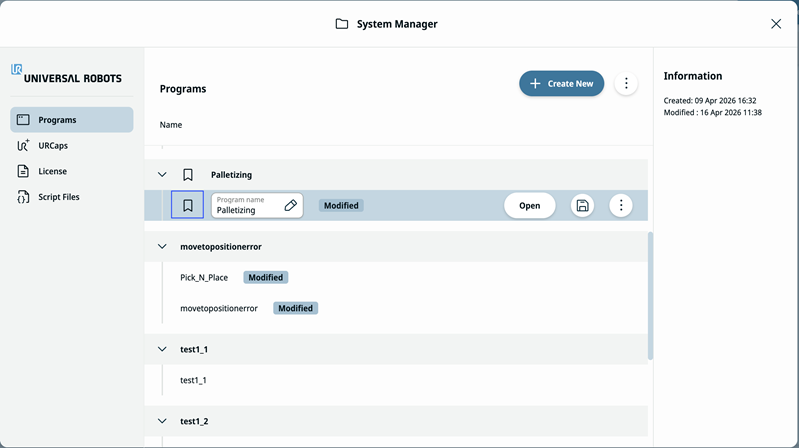Collapse the movetopositionerror folder

(162, 246)
